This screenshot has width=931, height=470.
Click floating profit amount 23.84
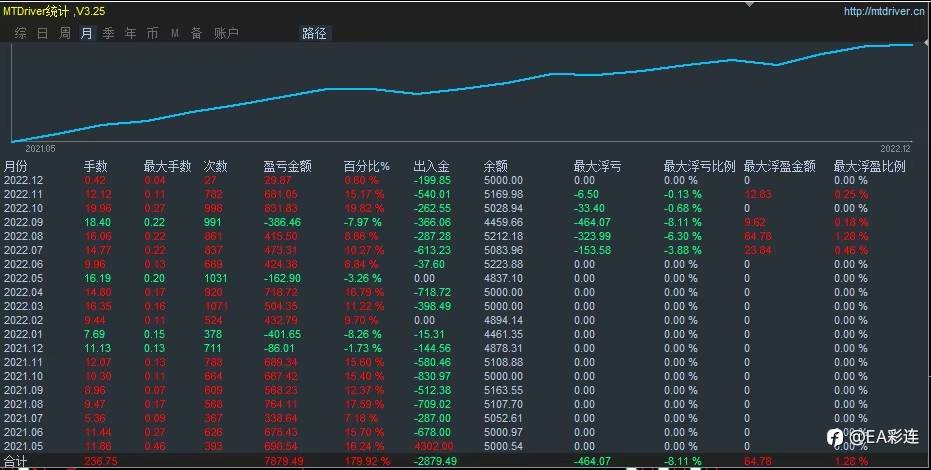click(758, 250)
